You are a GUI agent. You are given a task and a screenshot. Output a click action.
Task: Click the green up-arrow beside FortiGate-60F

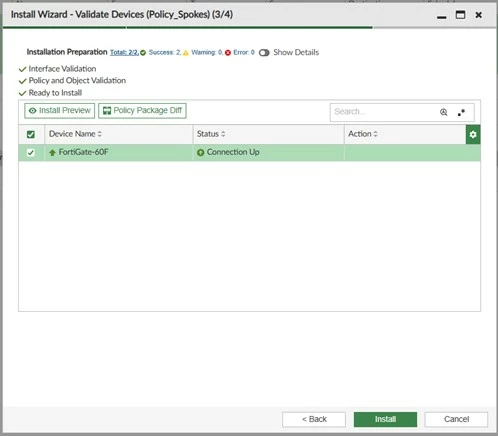tap(52, 153)
